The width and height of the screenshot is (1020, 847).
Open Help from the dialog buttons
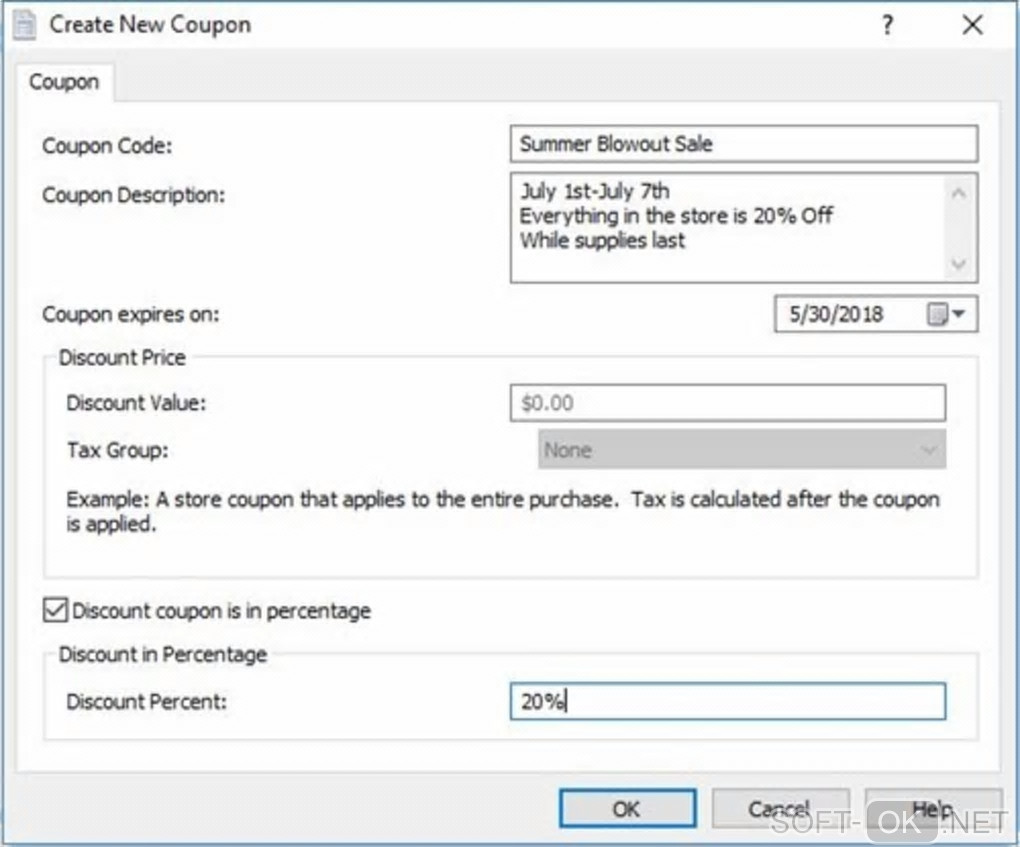click(x=932, y=809)
